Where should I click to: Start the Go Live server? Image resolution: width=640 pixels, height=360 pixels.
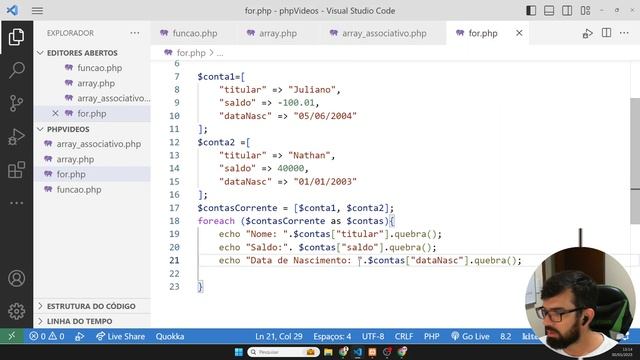click(470, 336)
